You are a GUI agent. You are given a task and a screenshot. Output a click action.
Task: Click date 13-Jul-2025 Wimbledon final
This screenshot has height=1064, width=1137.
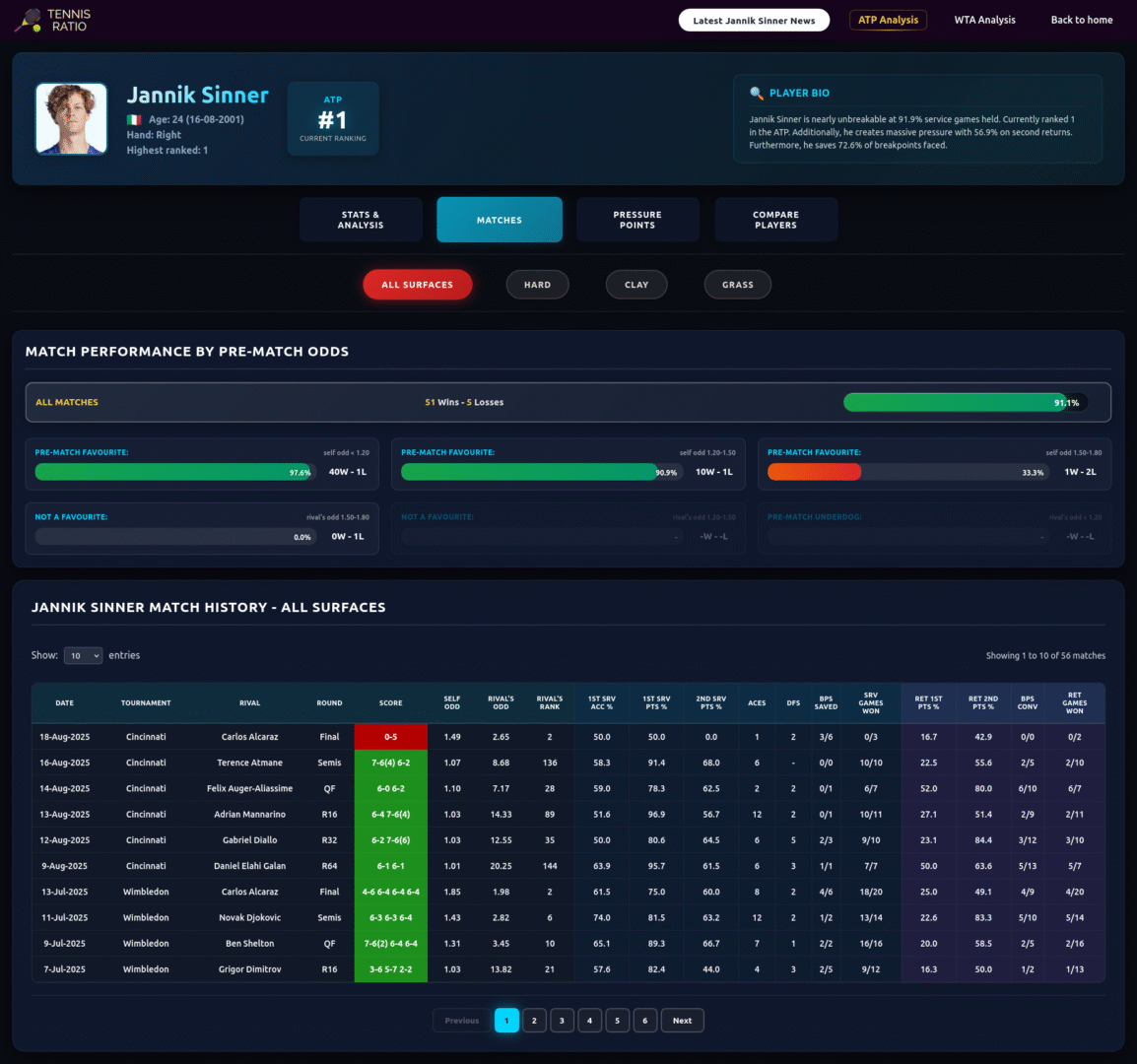[65, 893]
